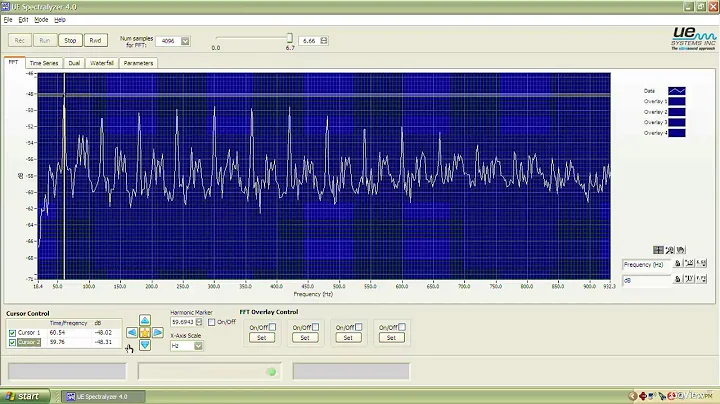Image resolution: width=720 pixels, height=404 pixels.
Task: Open the File menu
Action: click(8, 20)
